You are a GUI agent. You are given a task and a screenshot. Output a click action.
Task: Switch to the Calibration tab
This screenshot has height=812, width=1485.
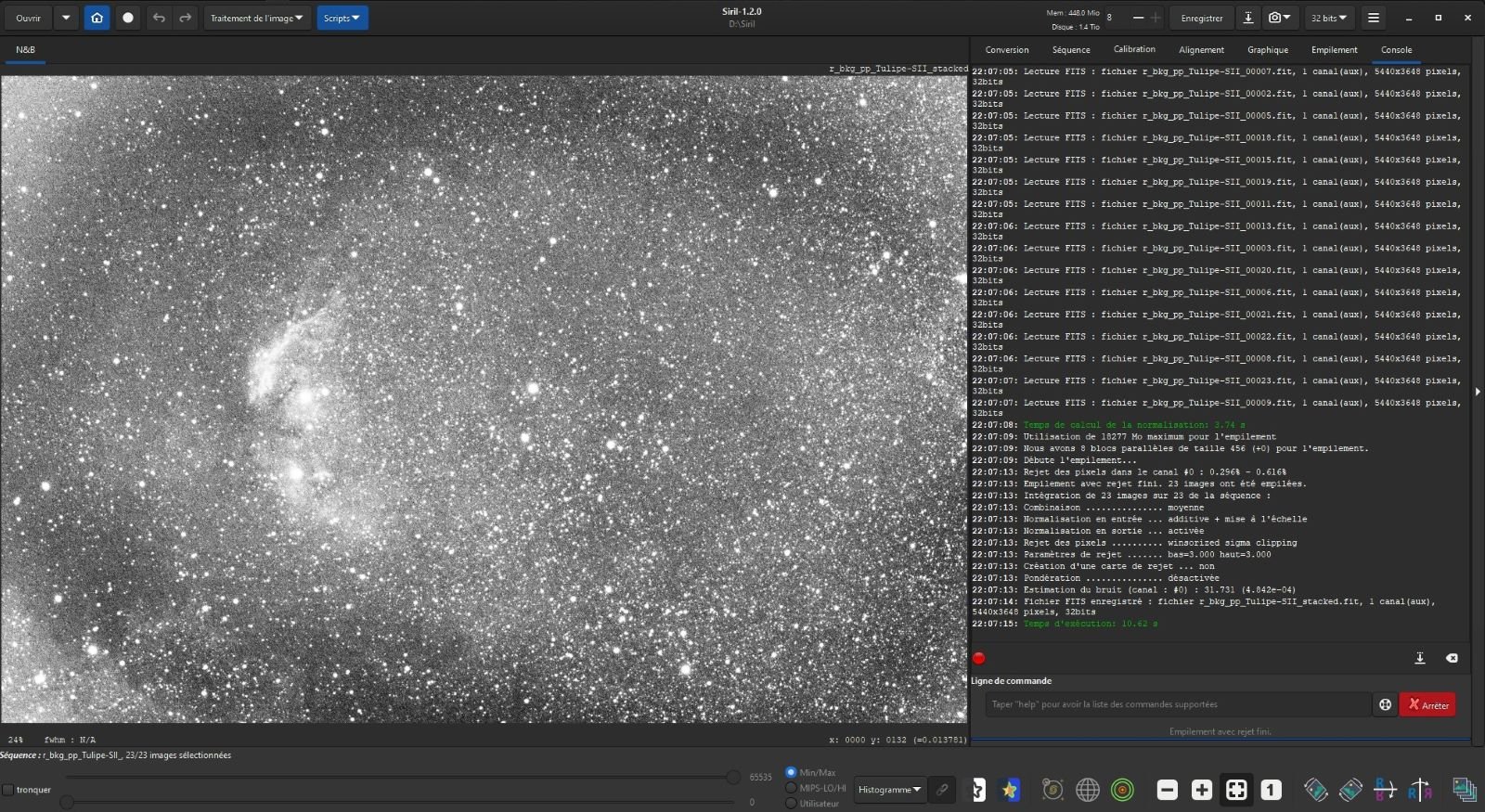click(x=1134, y=50)
